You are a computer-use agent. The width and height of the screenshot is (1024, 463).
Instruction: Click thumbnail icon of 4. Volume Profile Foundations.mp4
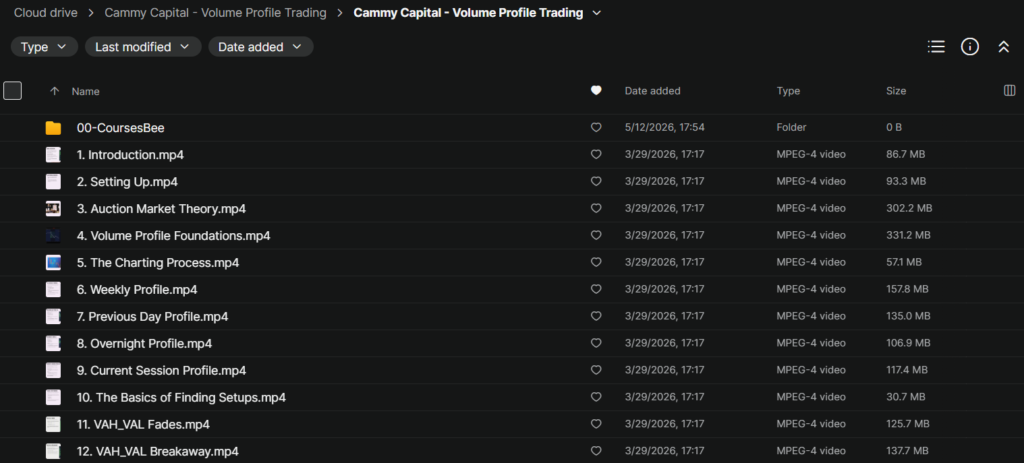[x=54, y=236]
